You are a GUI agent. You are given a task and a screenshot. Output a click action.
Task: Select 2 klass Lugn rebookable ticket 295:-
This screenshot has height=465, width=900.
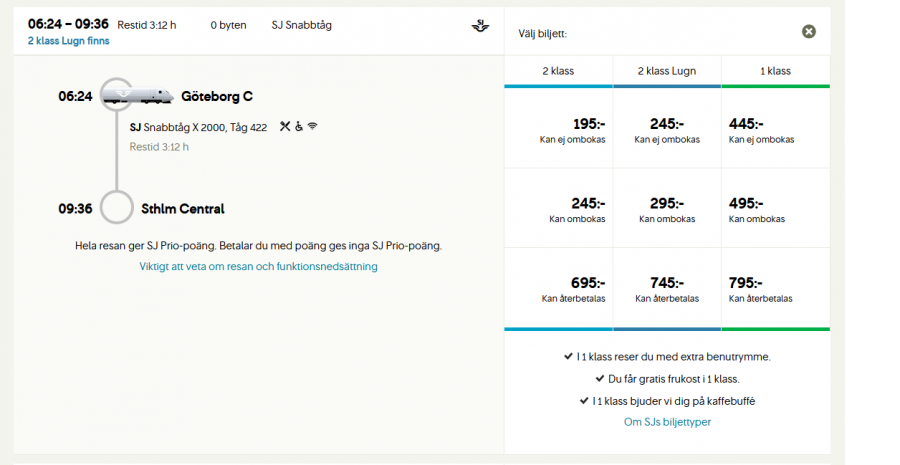point(666,209)
